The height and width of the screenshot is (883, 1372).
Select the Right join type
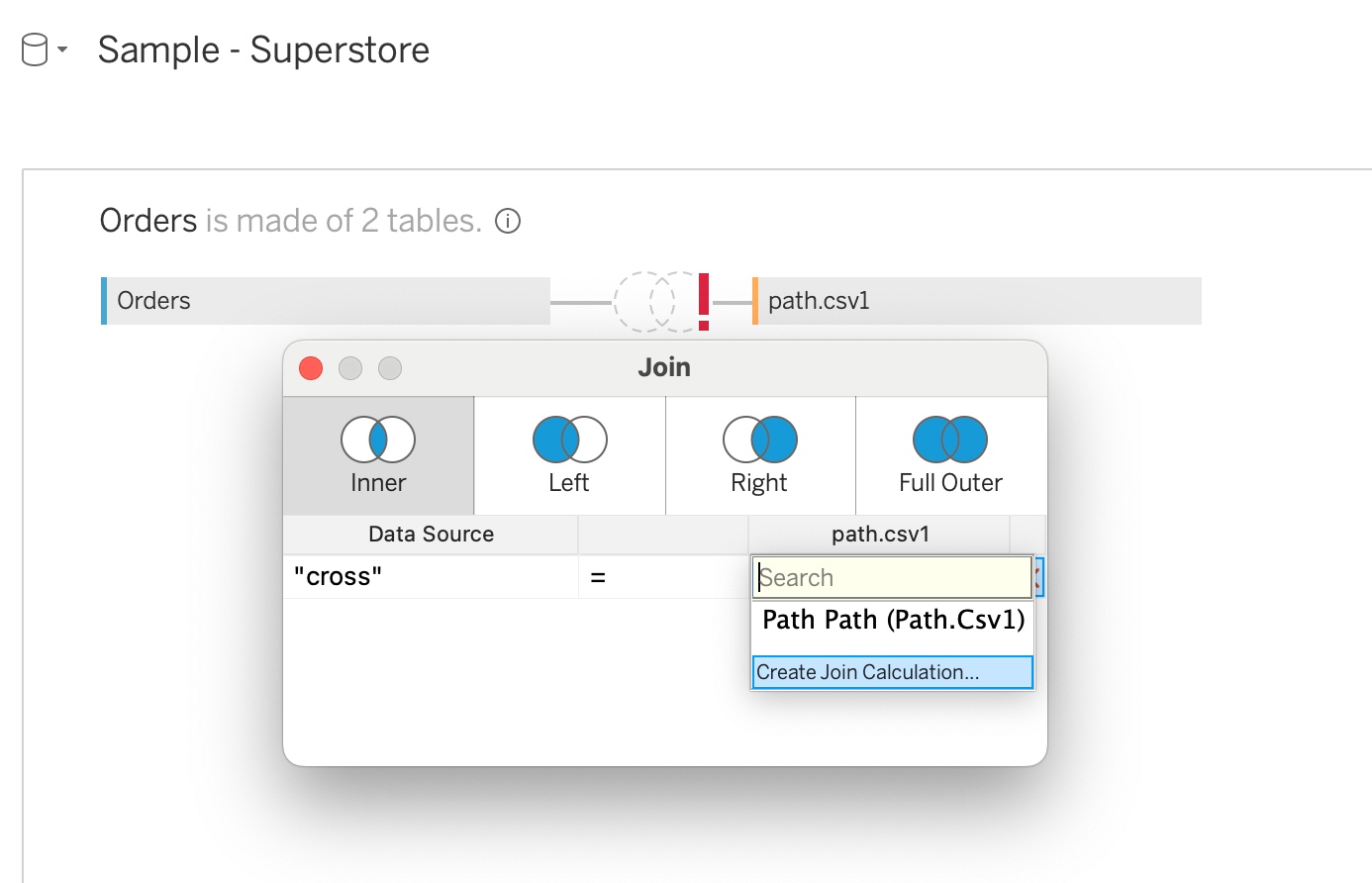pyautogui.click(x=759, y=456)
